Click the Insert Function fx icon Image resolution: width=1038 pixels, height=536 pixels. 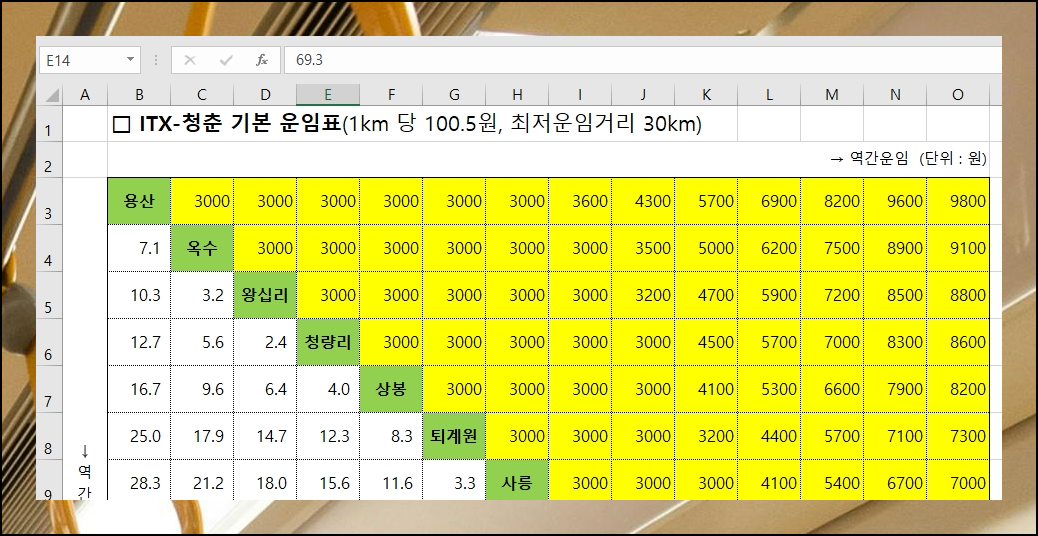(262, 60)
